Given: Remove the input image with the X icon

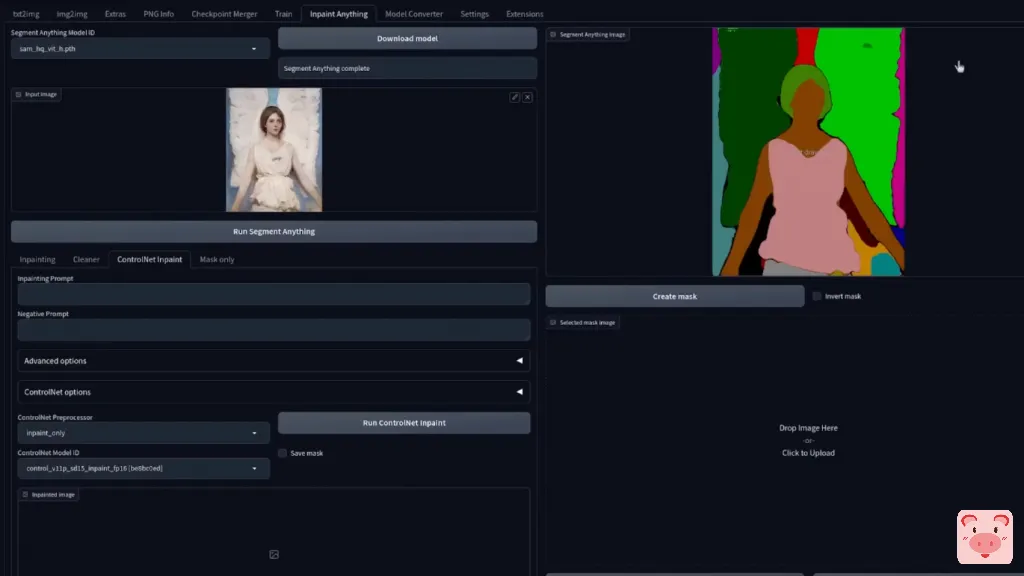Looking at the screenshot, I should point(527,97).
